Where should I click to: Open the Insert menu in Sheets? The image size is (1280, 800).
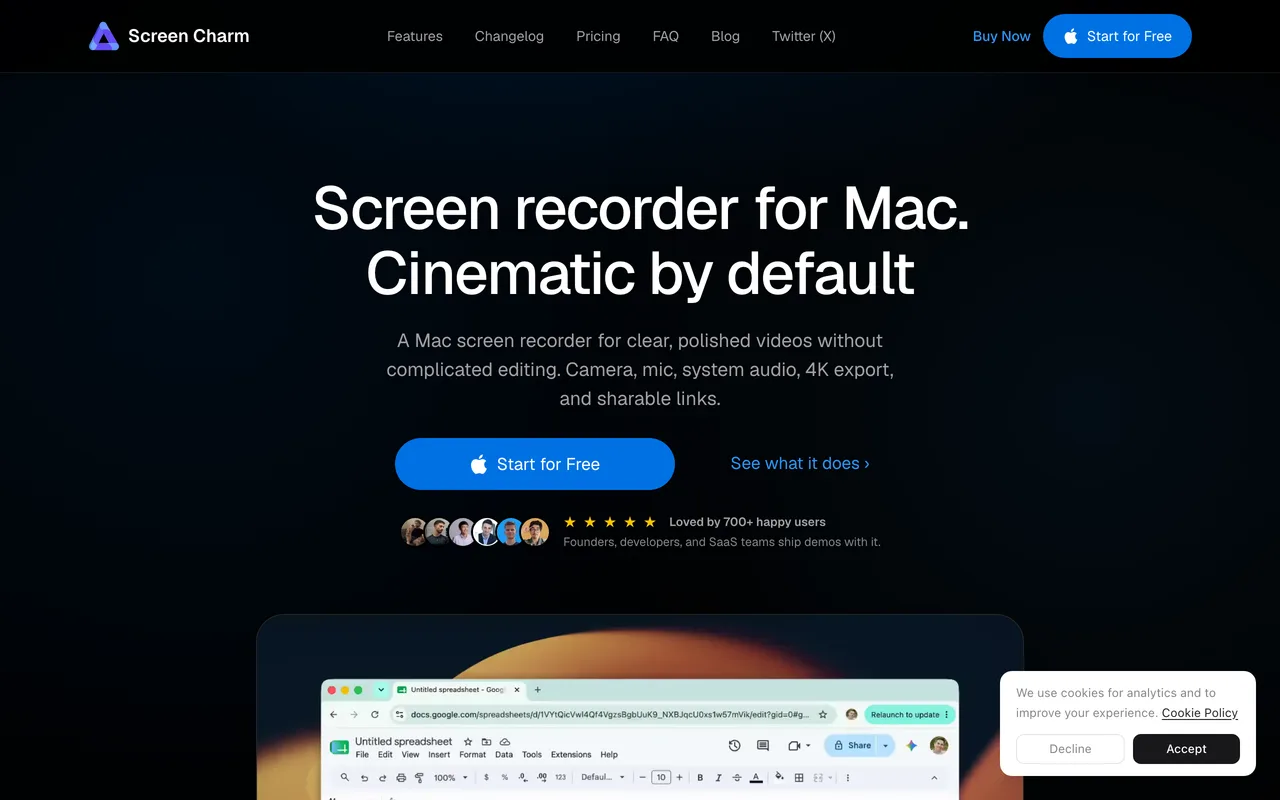[x=439, y=755]
